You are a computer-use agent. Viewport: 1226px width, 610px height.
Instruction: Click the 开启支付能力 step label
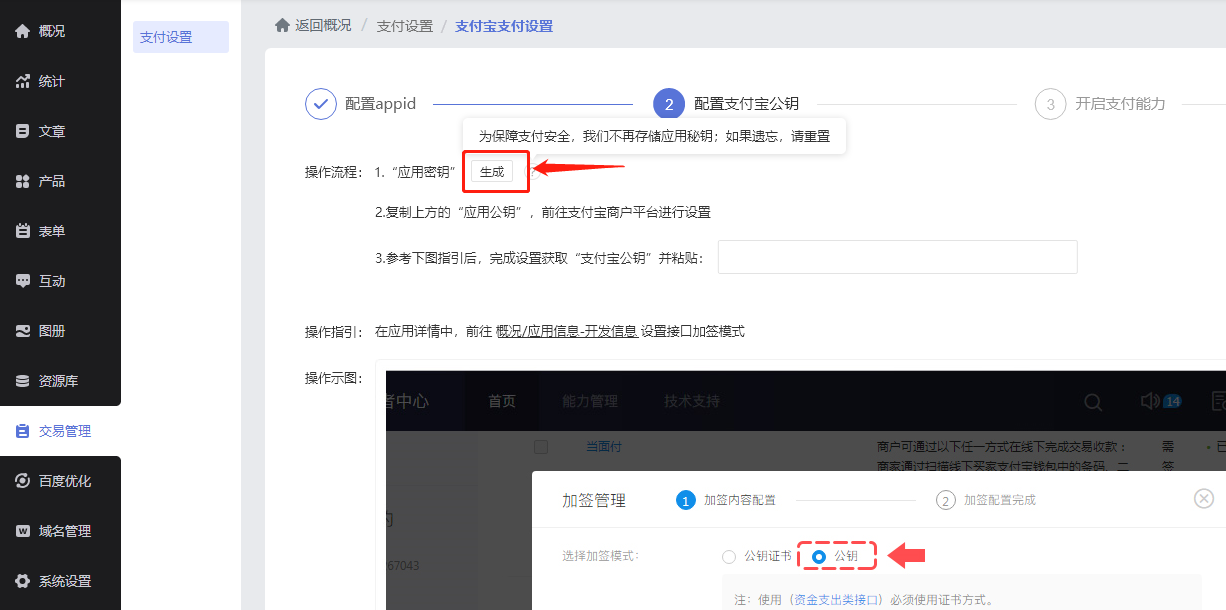(x=1120, y=104)
